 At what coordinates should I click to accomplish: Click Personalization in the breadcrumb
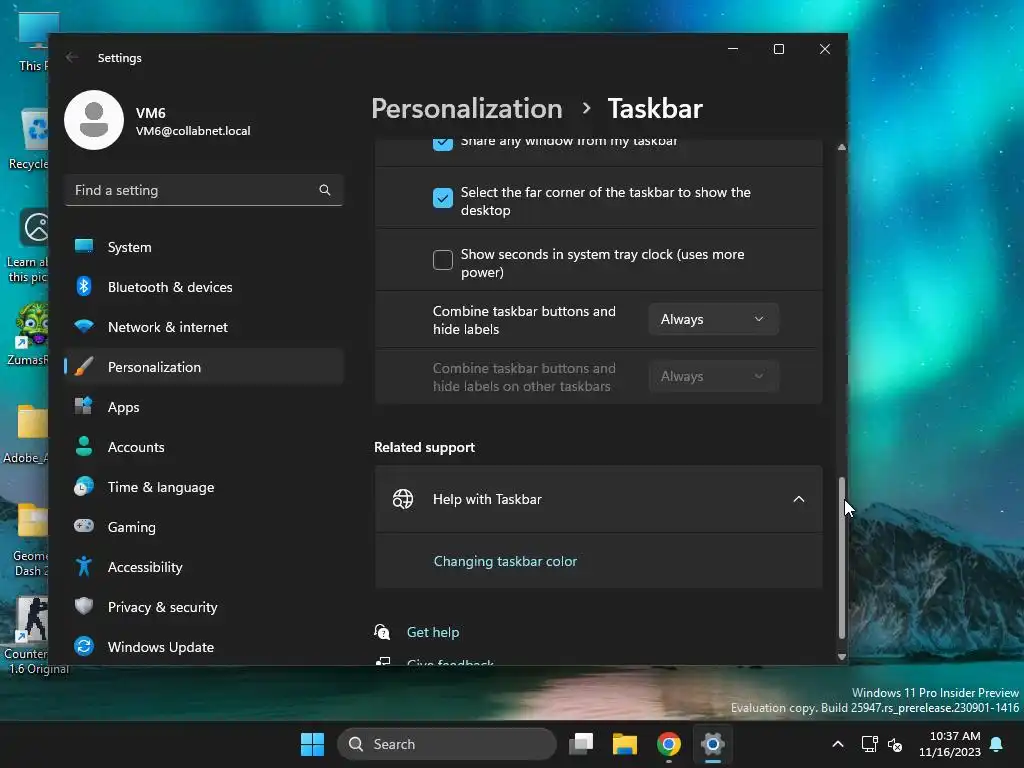(x=466, y=108)
